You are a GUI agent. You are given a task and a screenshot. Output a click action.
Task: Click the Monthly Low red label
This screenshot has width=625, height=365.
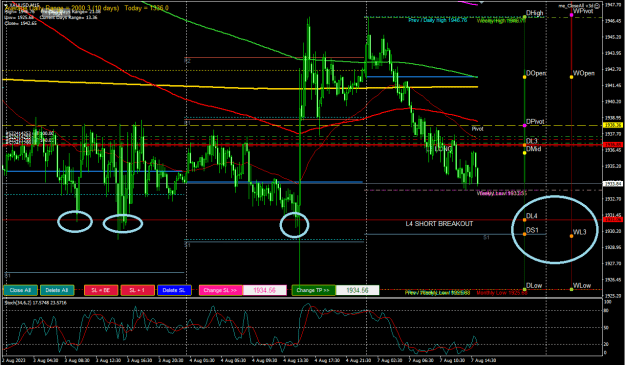click(502, 293)
